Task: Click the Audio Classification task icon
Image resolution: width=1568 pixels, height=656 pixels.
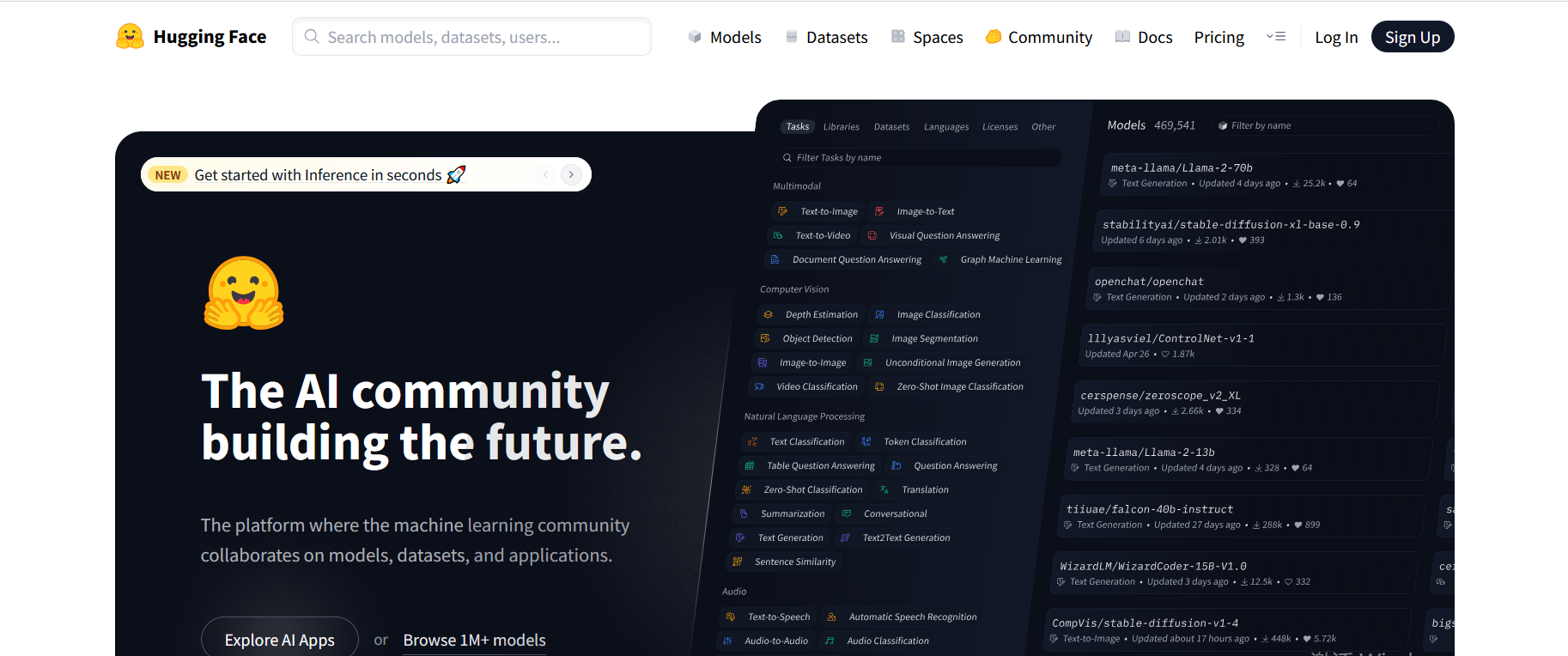Action: pyautogui.click(x=830, y=641)
